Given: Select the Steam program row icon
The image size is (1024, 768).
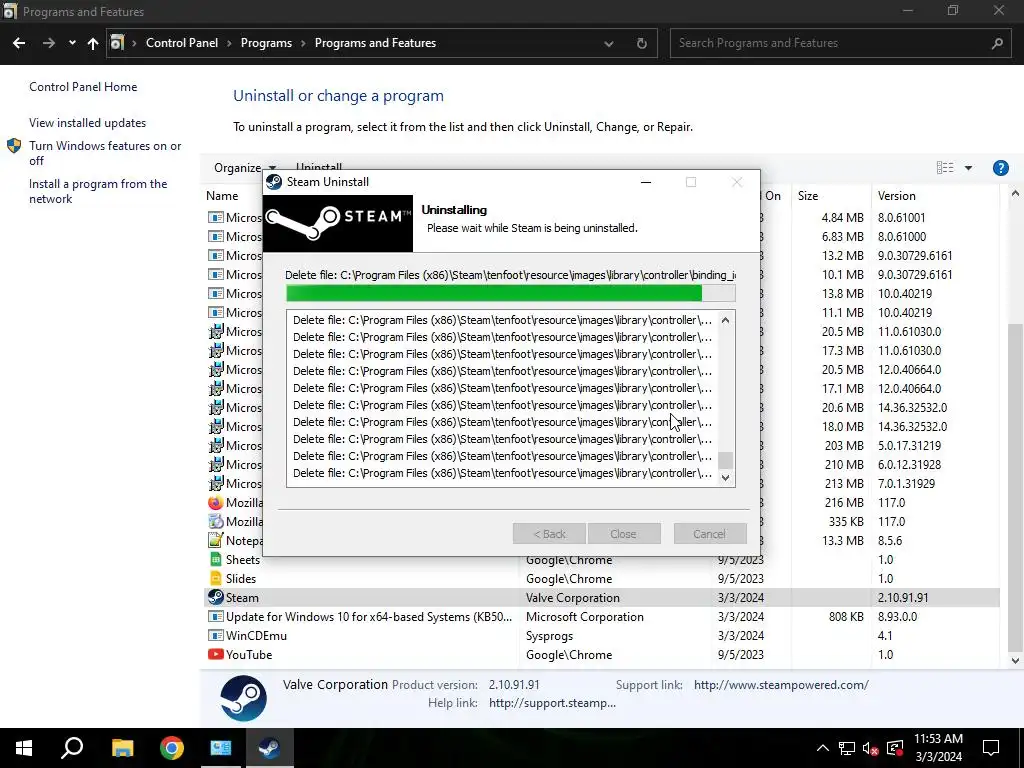Looking at the screenshot, I should [215, 598].
